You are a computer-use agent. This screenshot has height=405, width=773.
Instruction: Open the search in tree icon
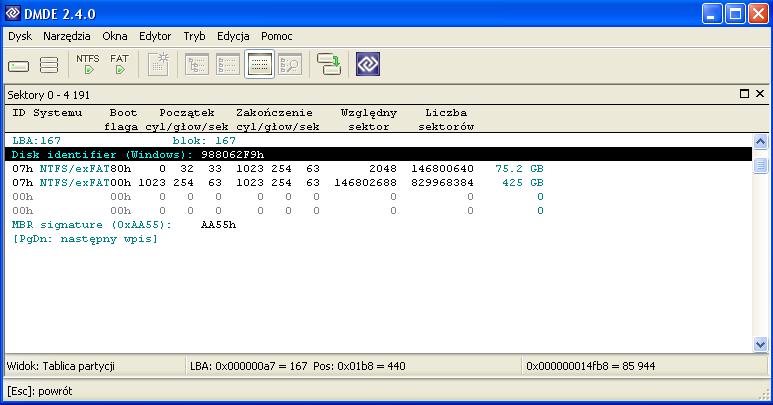pos(290,65)
